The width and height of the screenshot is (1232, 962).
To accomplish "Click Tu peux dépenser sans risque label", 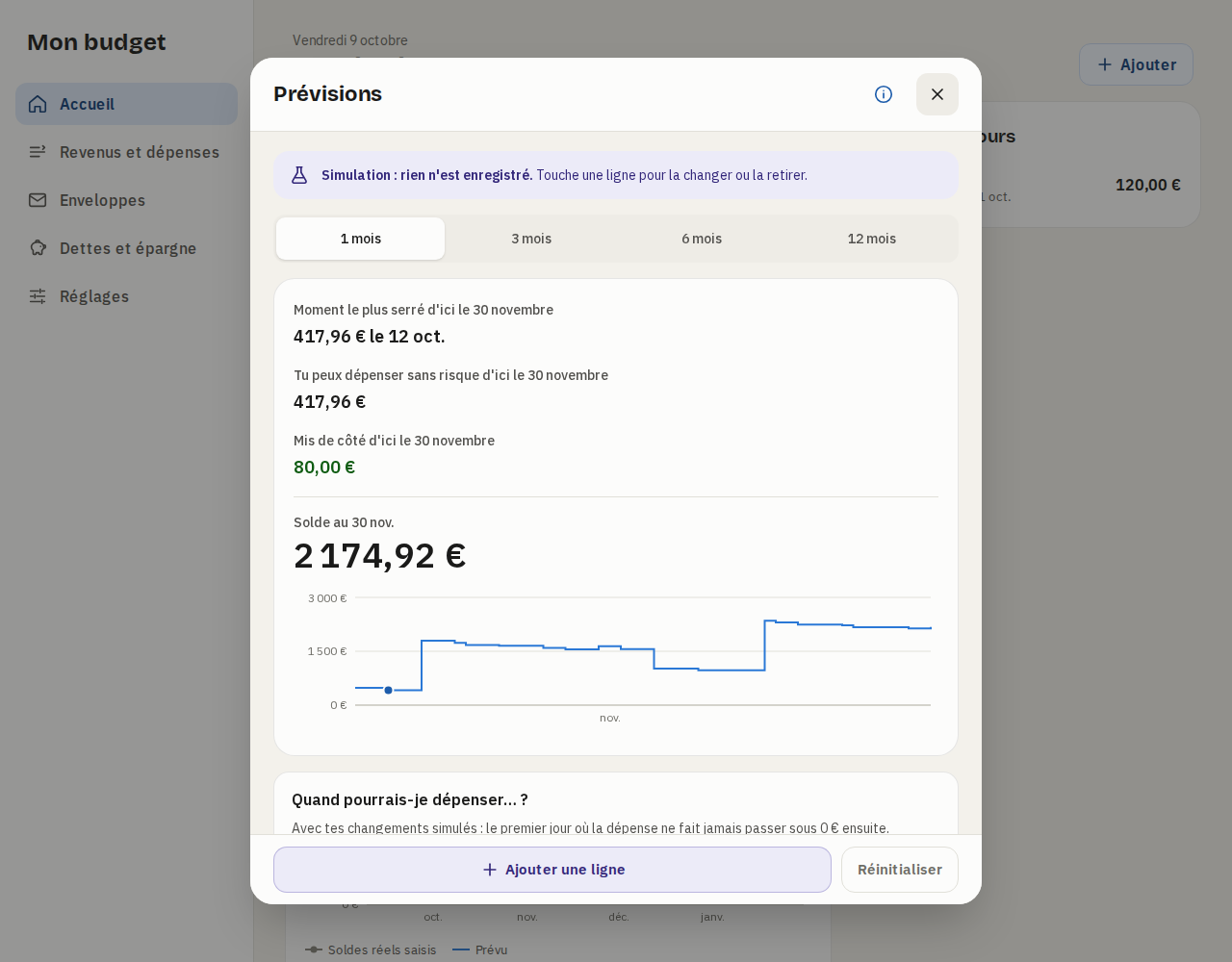I will 450,375.
